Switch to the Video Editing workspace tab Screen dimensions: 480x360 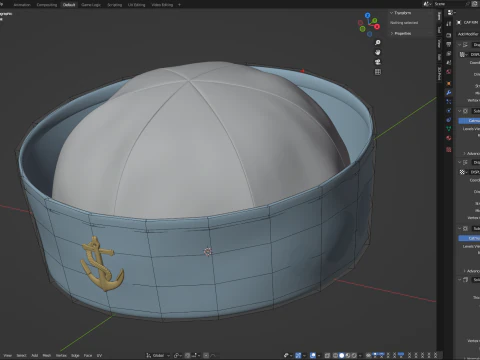point(162,5)
